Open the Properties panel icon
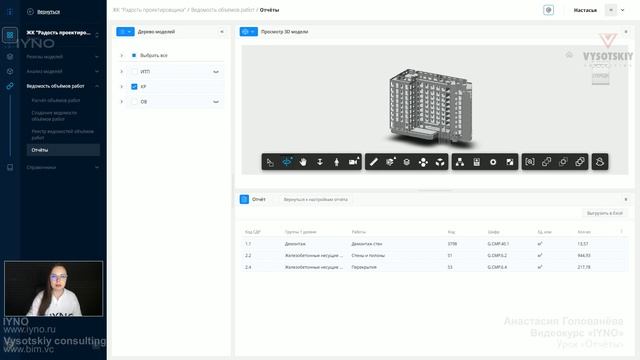 [x=476, y=162]
